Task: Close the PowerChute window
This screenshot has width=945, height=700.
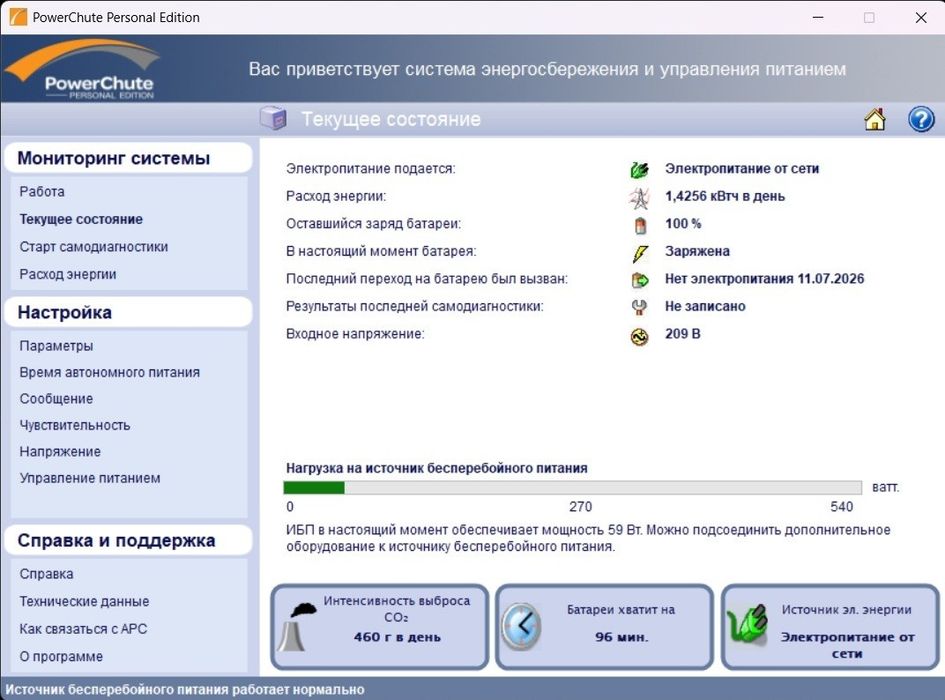Action: [921, 17]
